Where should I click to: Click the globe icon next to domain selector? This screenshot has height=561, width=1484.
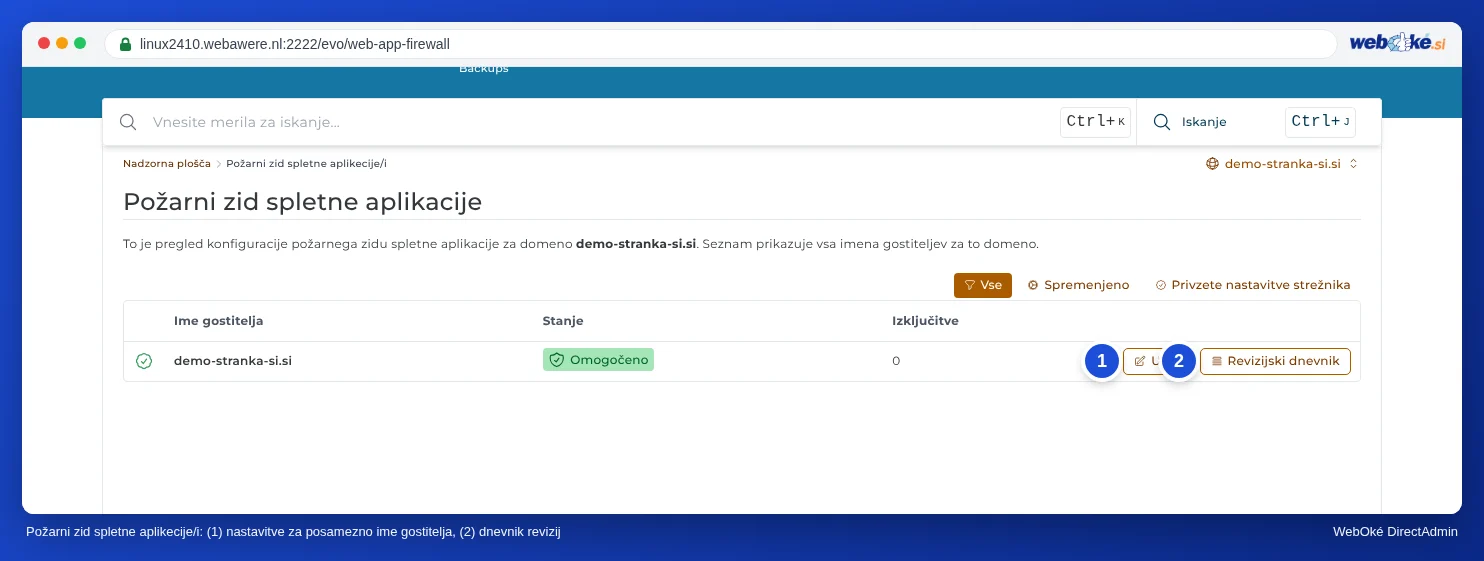click(x=1212, y=163)
